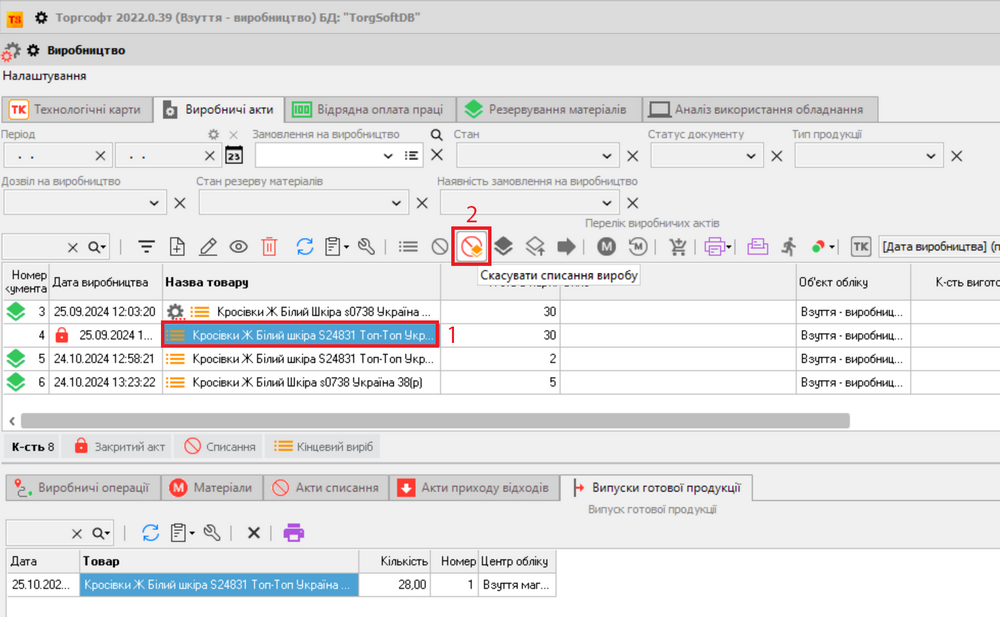
Task: Toggle the 'Списання' filter chip
Action: [221, 446]
